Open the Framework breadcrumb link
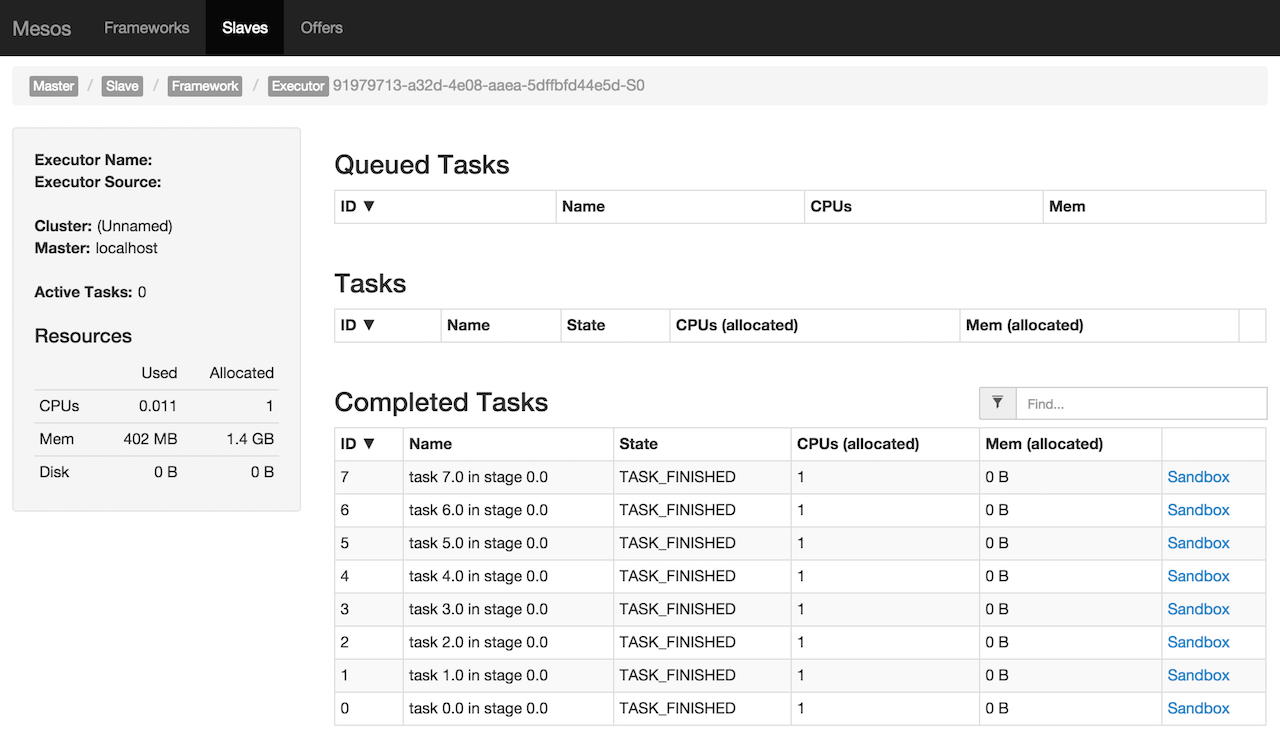Screen dimensions: 1280x743 [205, 86]
